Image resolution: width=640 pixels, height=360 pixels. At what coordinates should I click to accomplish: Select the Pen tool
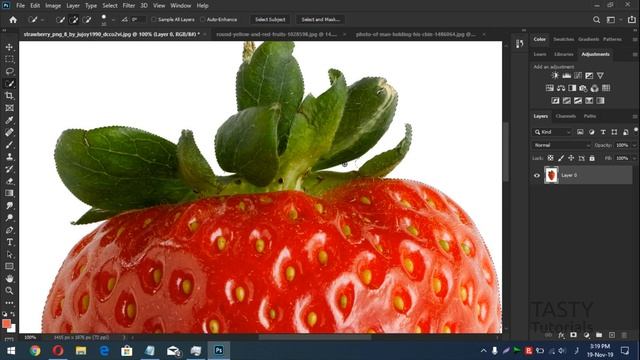coord(9,230)
